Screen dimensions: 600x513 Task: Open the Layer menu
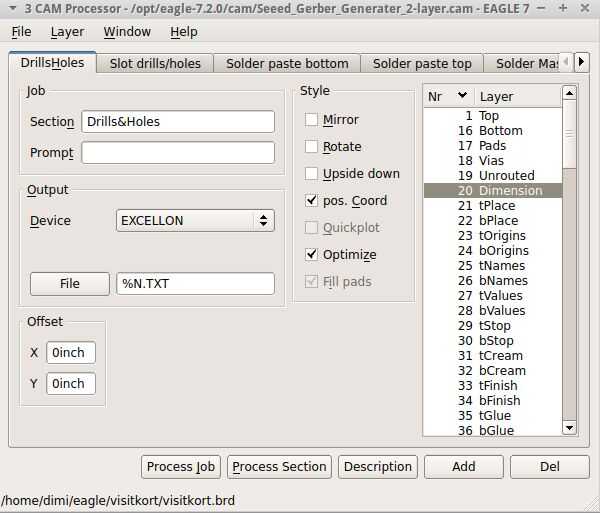click(x=67, y=32)
